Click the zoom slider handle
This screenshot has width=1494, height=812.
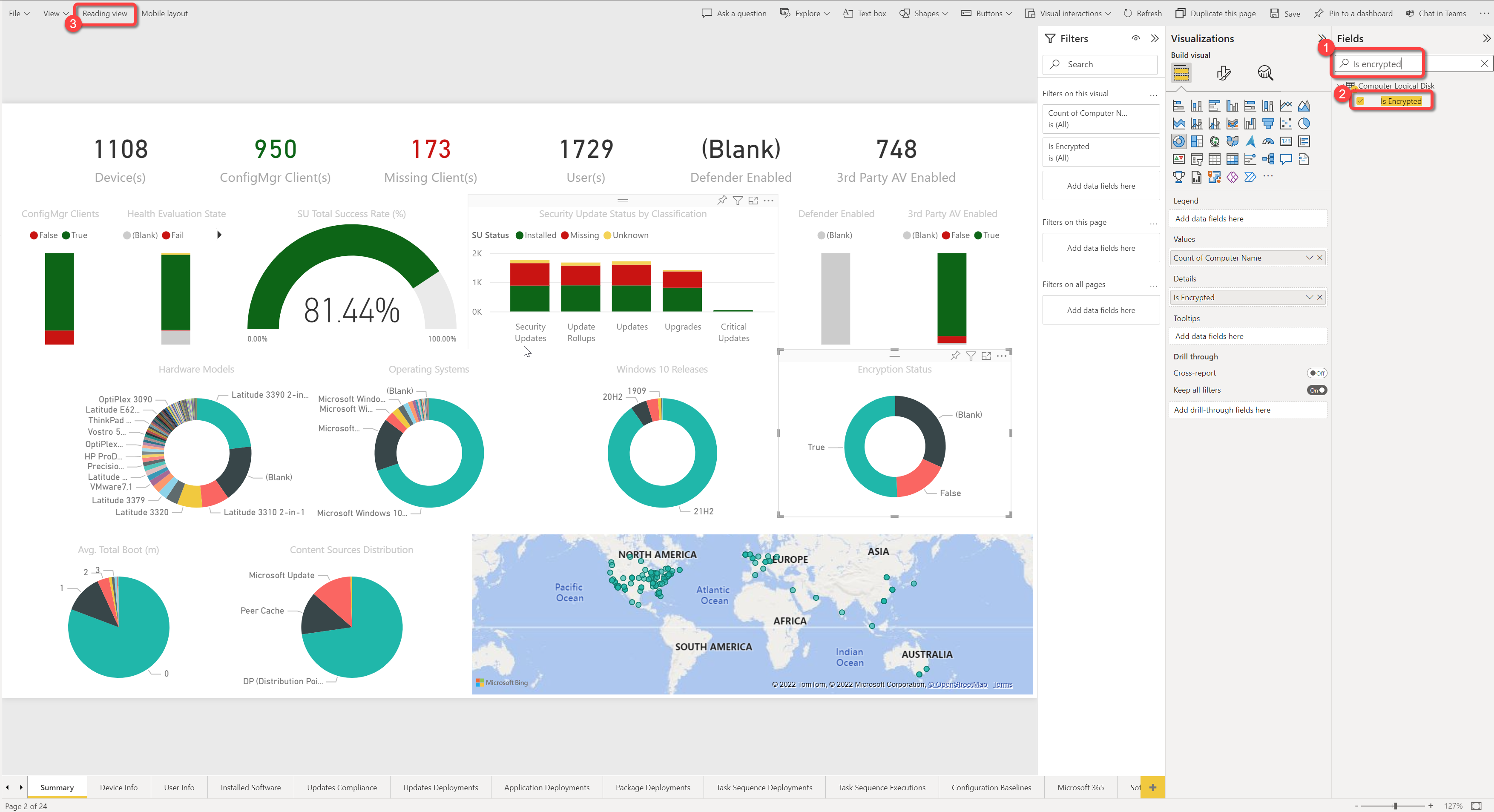click(x=1395, y=806)
